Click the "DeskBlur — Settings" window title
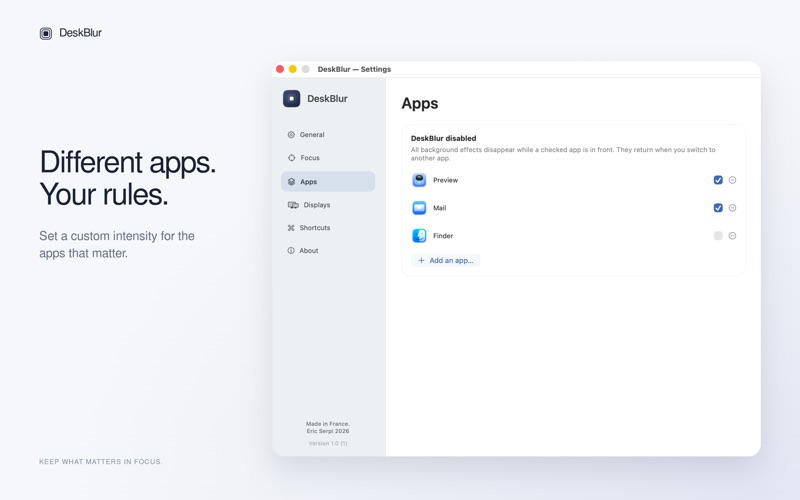 tap(354, 69)
